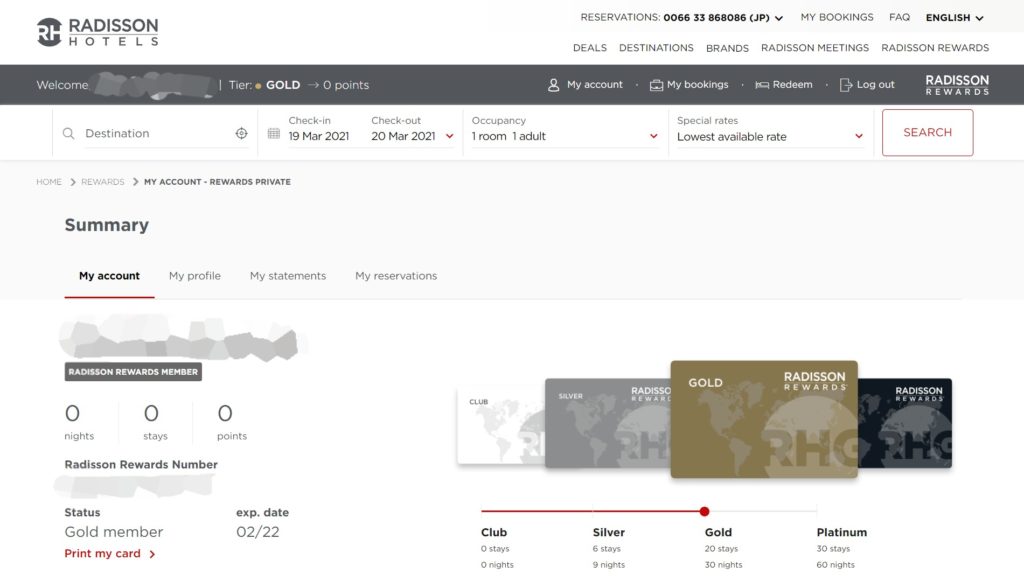
Task: Switch to the My profile tab
Action: click(x=194, y=276)
